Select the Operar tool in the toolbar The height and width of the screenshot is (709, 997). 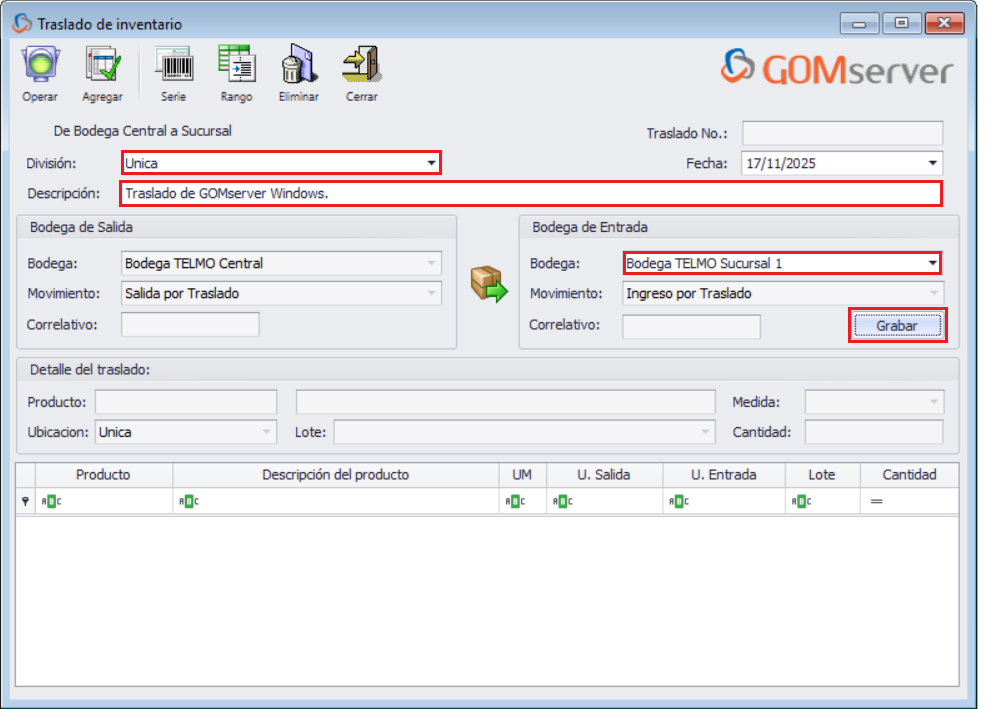coord(39,70)
